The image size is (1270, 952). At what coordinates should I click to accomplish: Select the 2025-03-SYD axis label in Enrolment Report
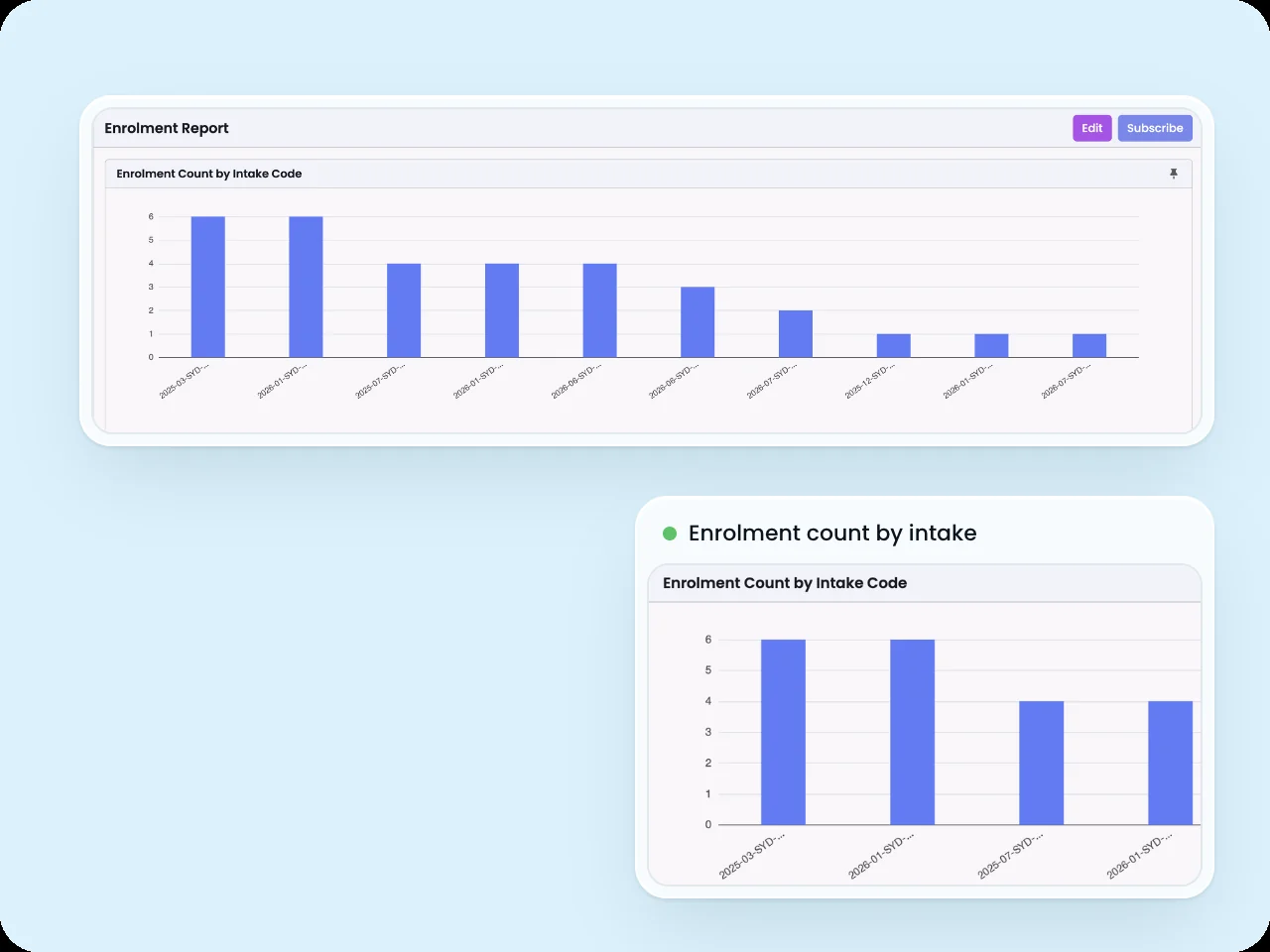click(185, 382)
